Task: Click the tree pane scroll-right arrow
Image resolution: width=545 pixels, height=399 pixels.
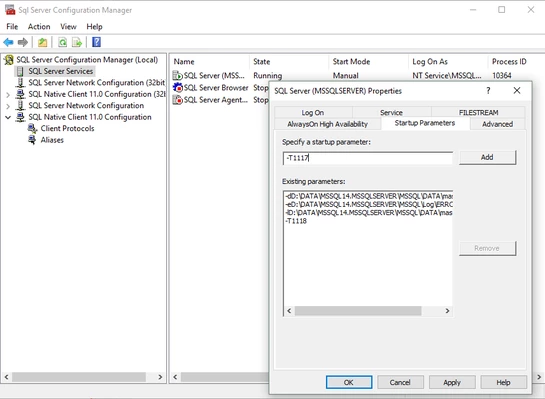Action: pyautogui.click(x=160, y=377)
